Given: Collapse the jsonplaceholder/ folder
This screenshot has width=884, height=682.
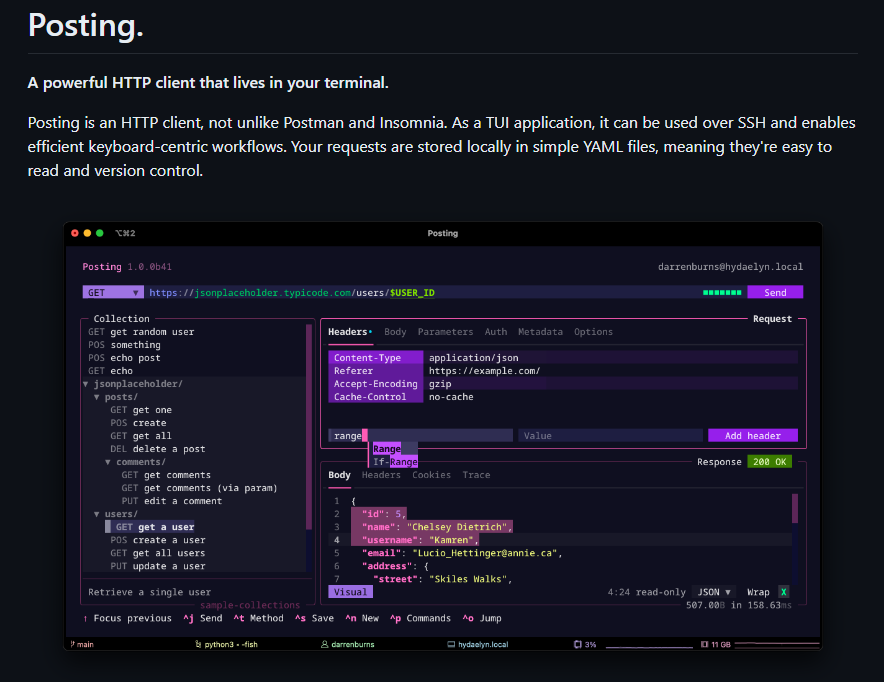Looking at the screenshot, I should click(x=86, y=384).
